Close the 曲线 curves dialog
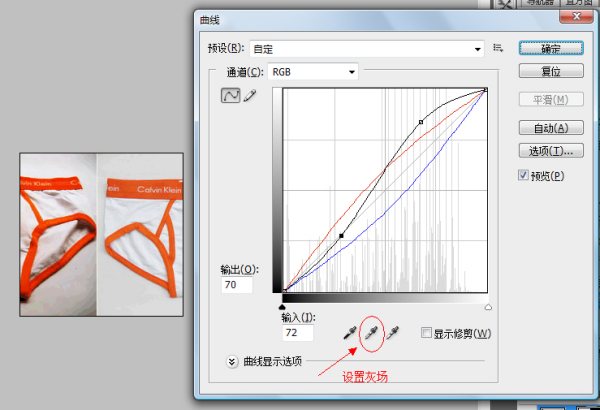Viewport: 600px width, 410px height. click(577, 16)
